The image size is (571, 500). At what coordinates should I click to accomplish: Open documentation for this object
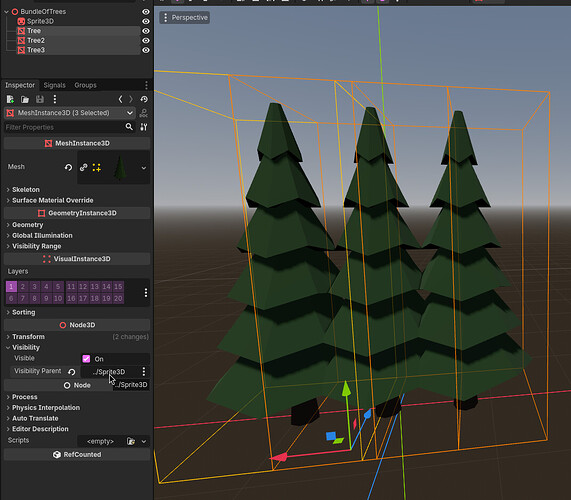[144, 113]
